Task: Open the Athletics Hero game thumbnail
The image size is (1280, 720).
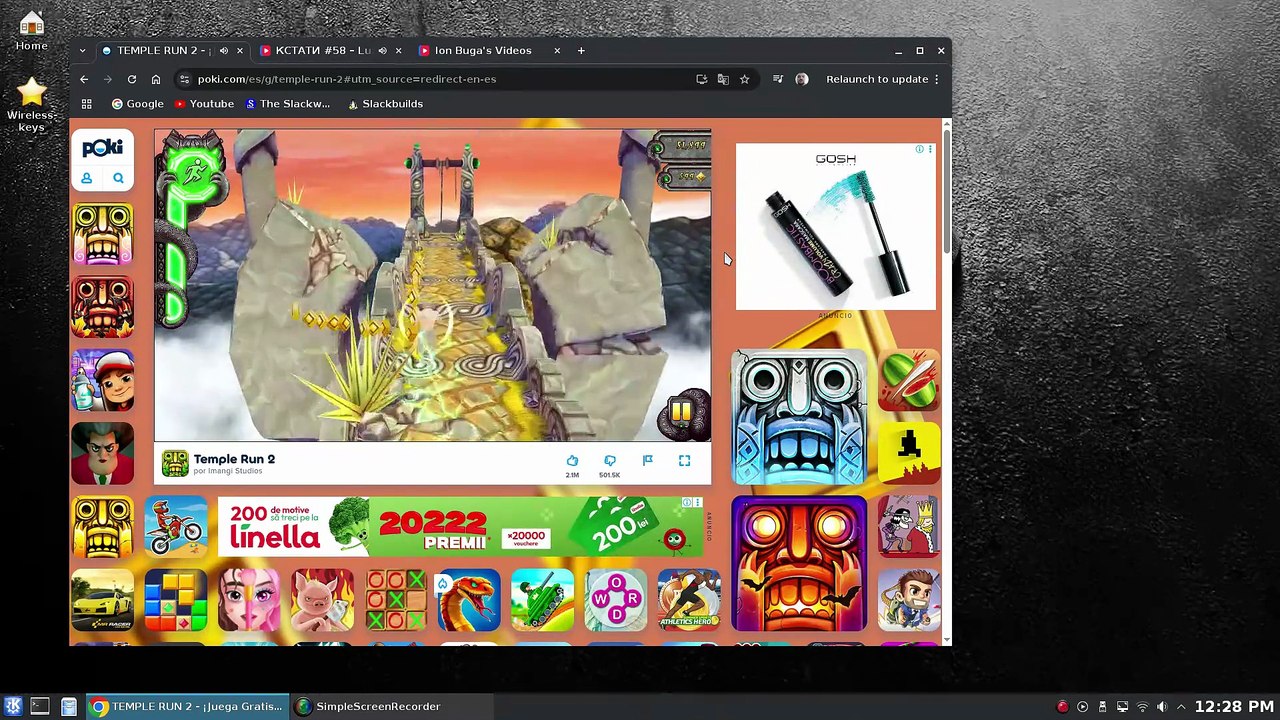Action: pyautogui.click(x=688, y=600)
